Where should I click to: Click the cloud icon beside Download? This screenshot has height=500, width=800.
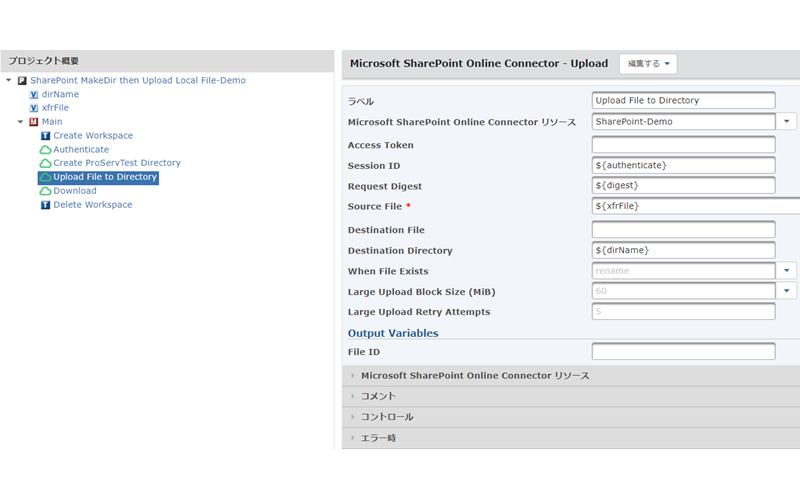45,191
